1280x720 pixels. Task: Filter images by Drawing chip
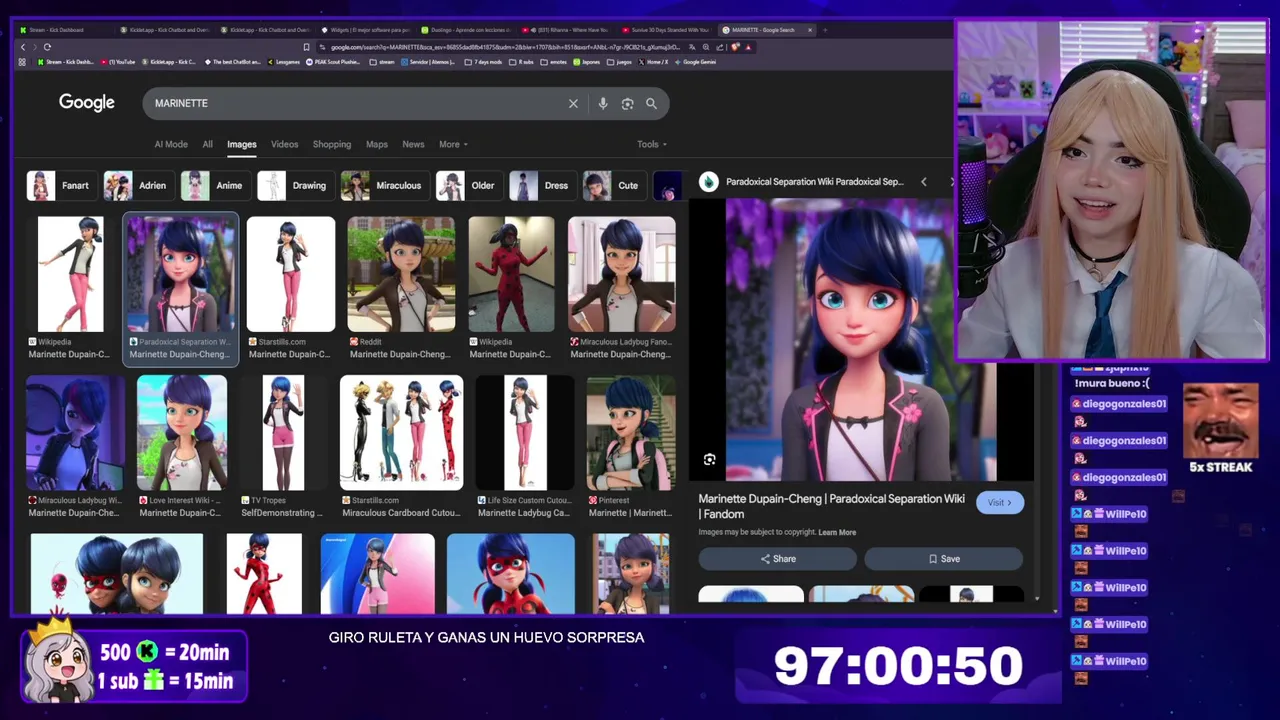[x=294, y=186]
